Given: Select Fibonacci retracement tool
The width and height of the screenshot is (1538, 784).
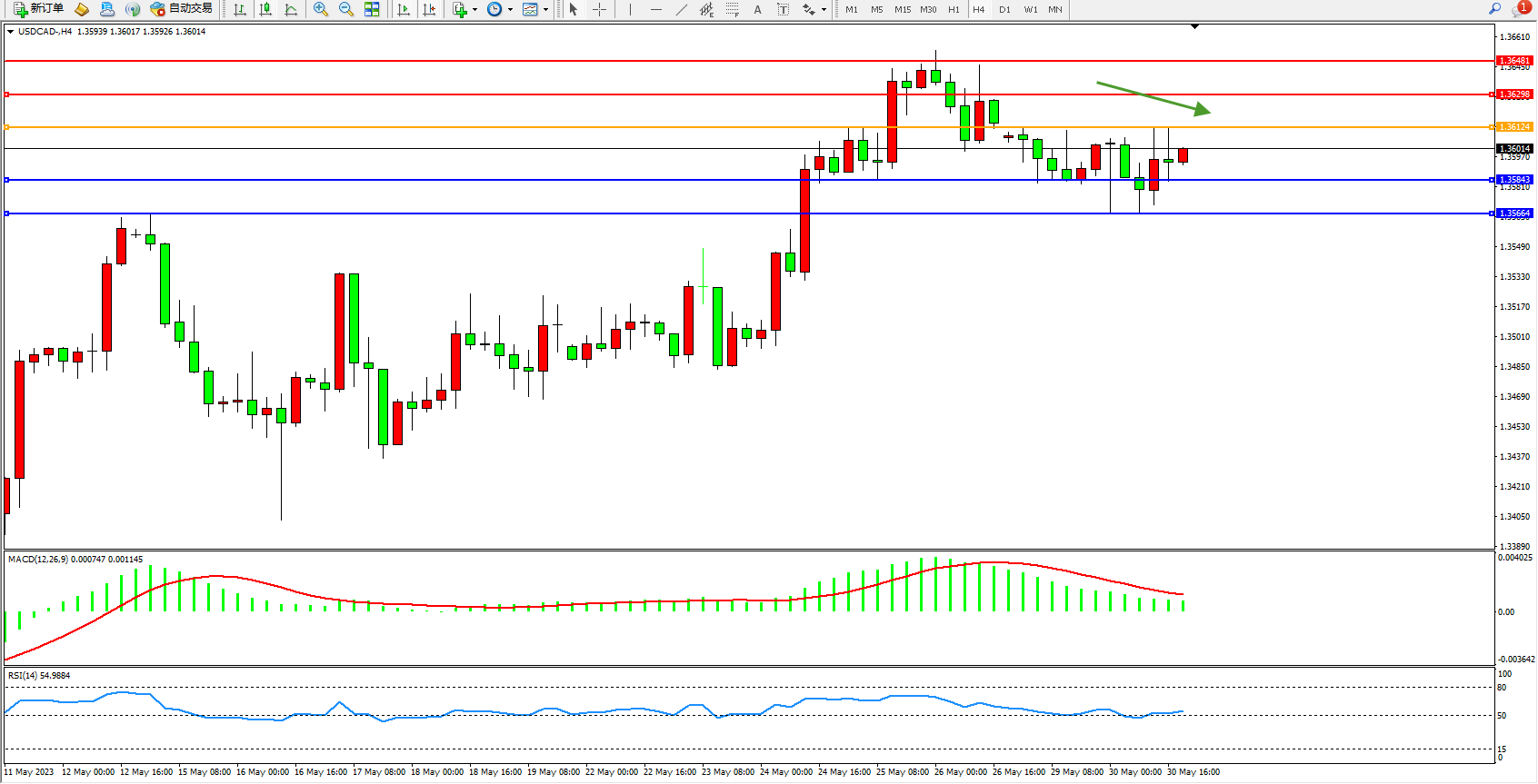Looking at the screenshot, I should 733,9.
